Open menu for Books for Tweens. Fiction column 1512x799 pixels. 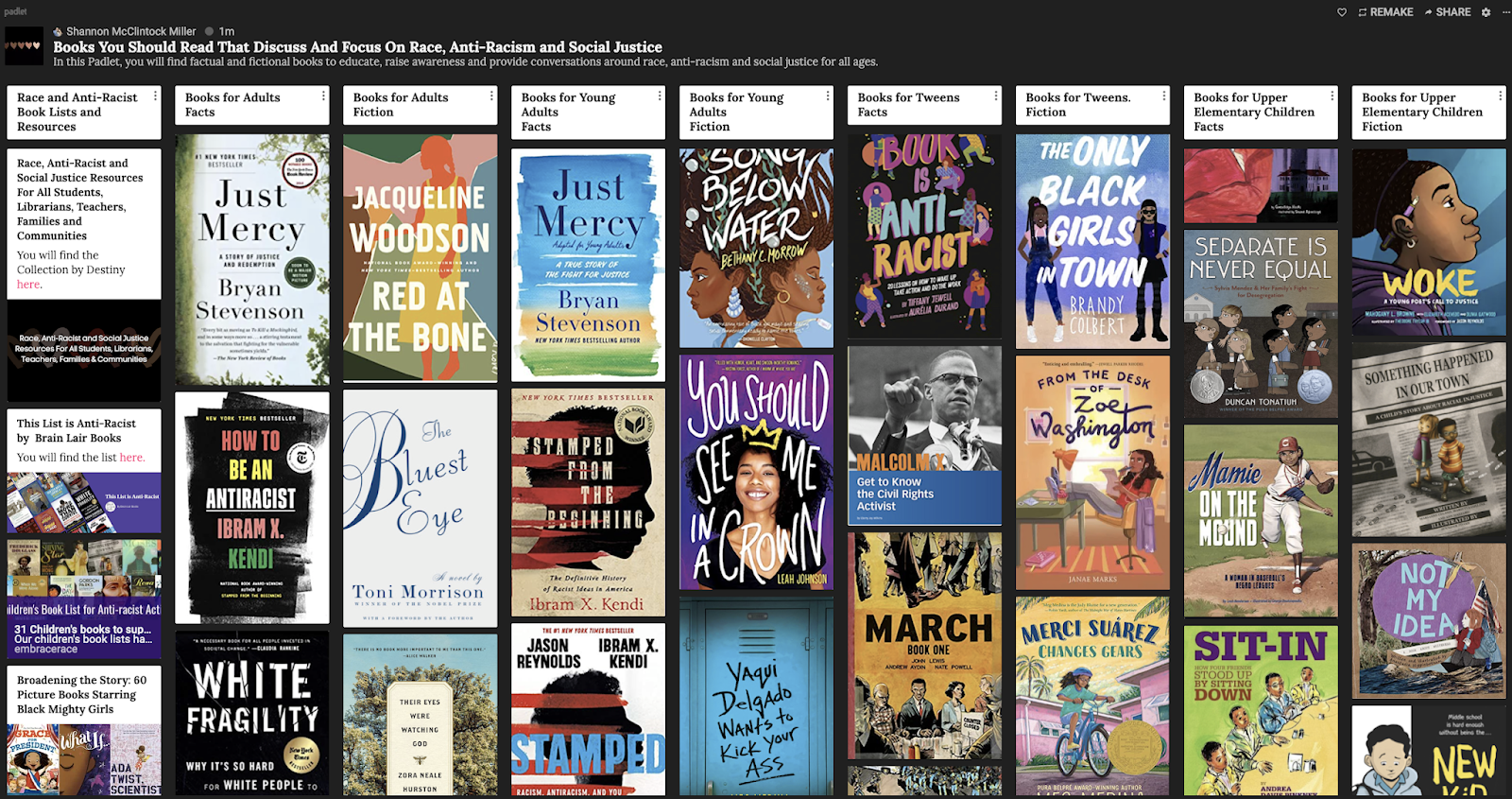point(1164,96)
